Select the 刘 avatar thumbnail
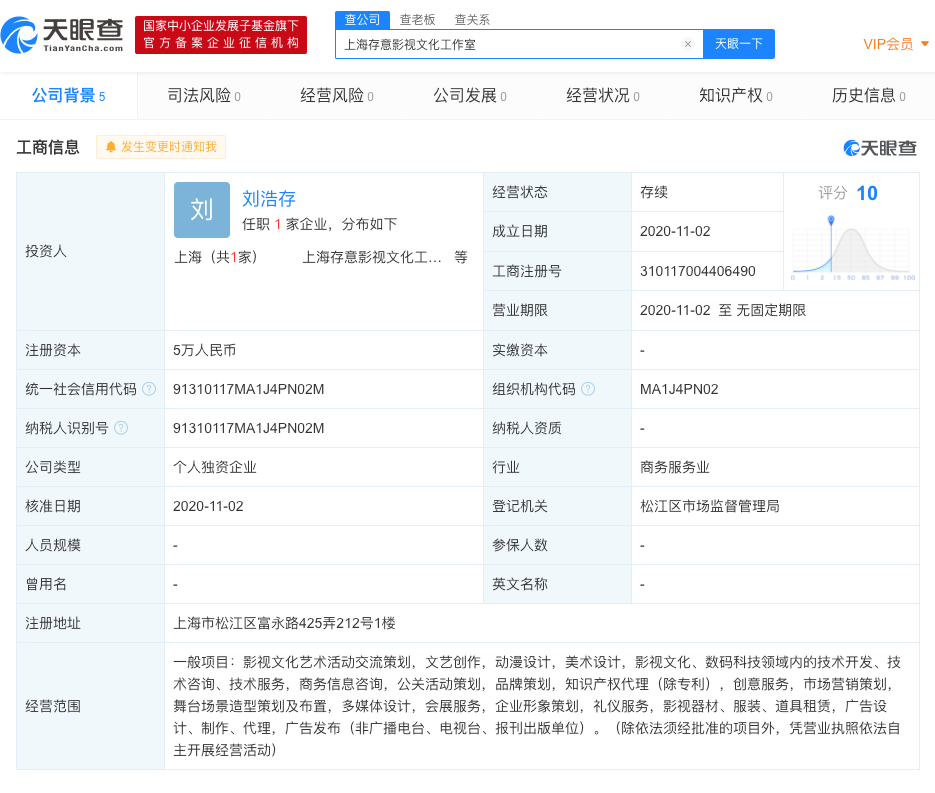 [202, 210]
